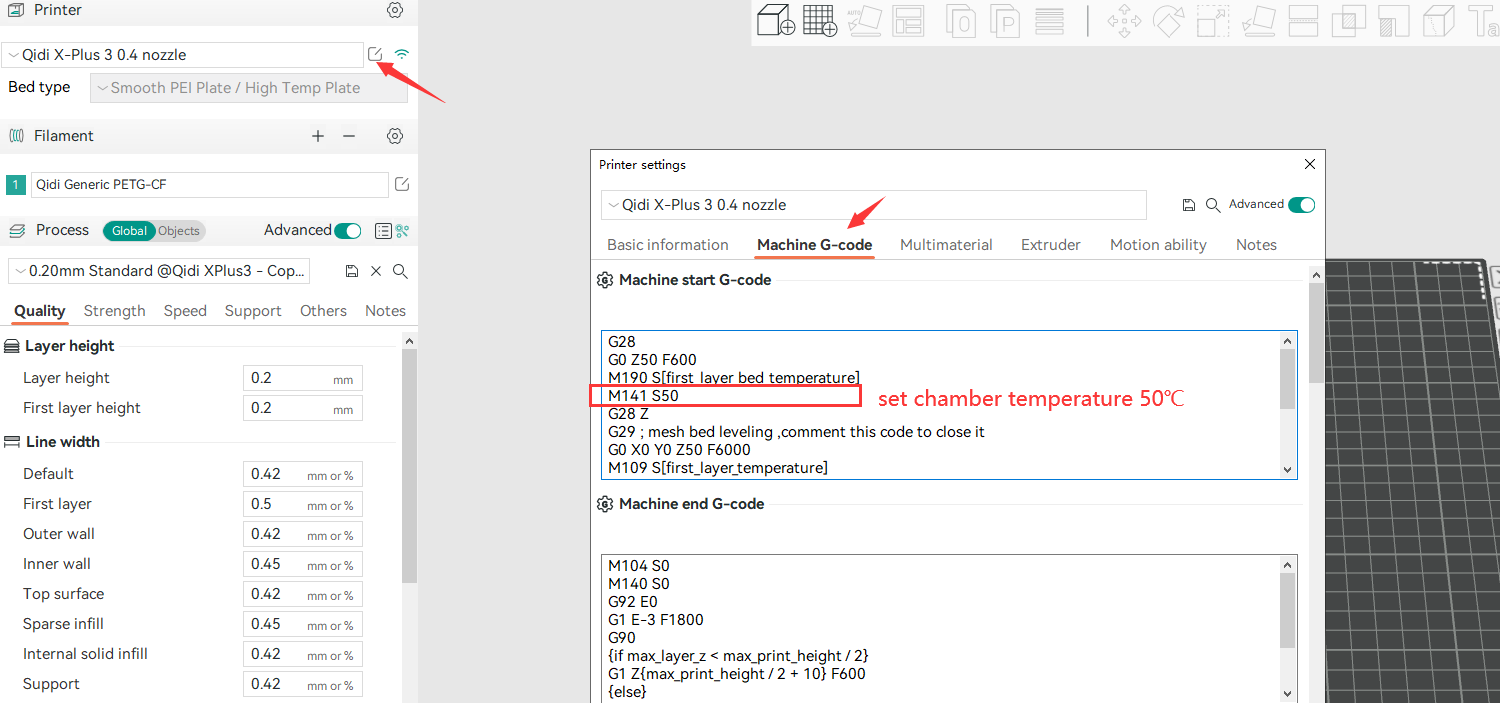Screen dimensions: 1500x703
Task: Click the add filament plus icon
Action: (318, 136)
